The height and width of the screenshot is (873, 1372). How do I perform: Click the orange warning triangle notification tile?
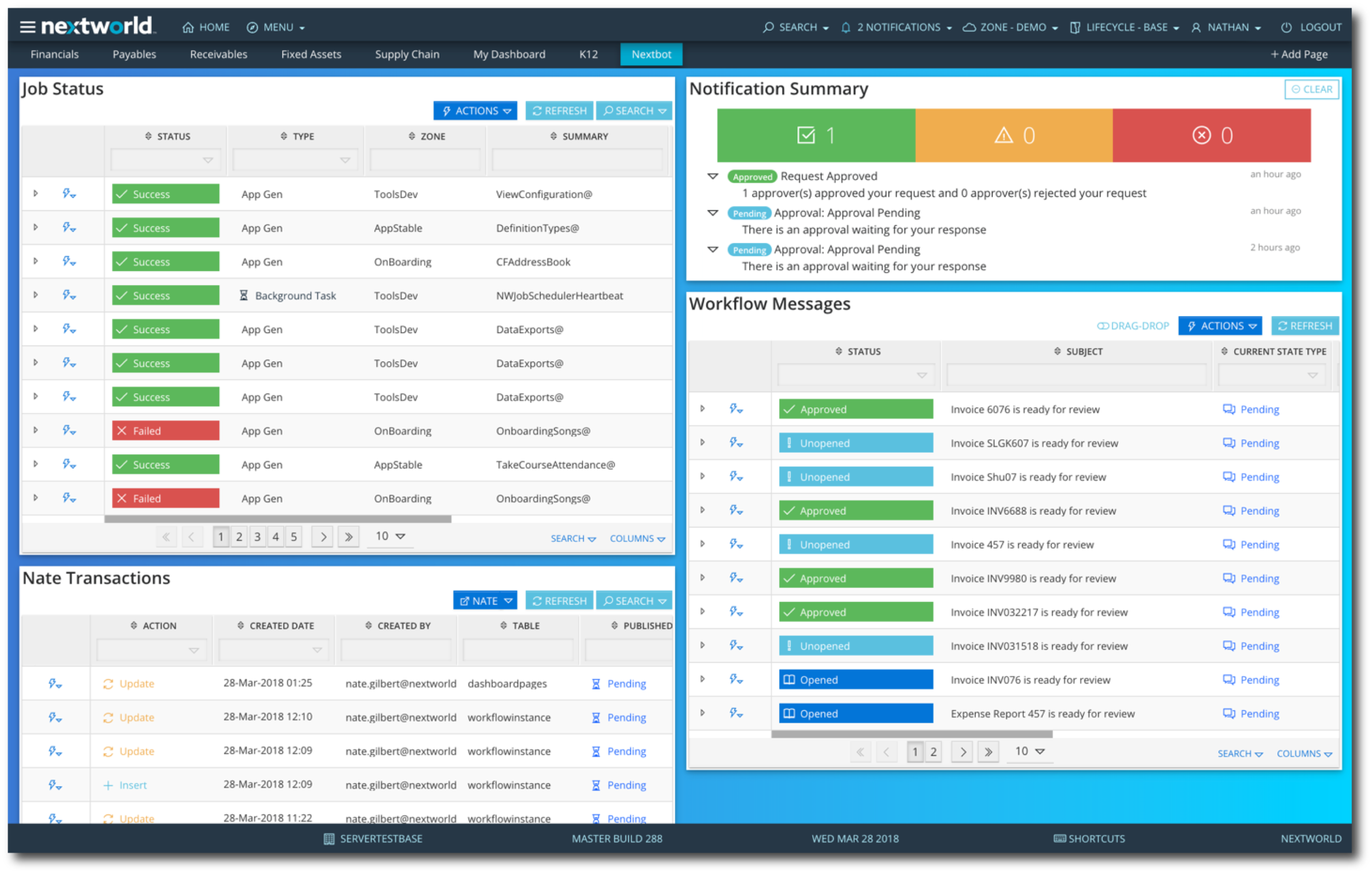coord(1014,136)
